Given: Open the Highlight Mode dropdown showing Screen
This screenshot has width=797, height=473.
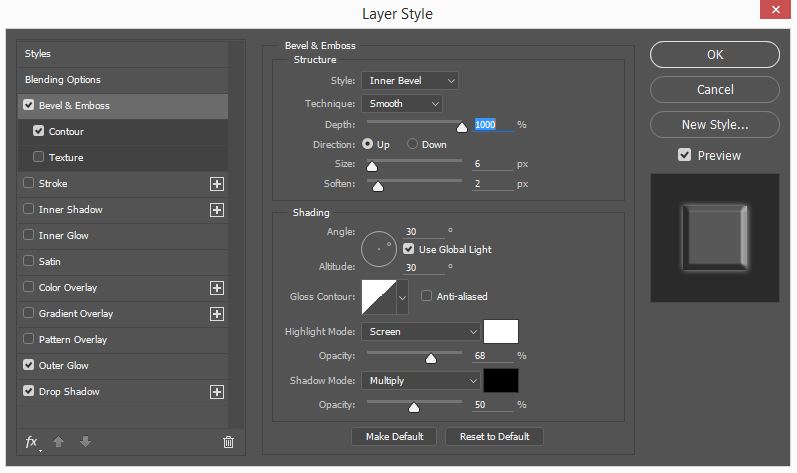Looking at the screenshot, I should pyautogui.click(x=421, y=332).
